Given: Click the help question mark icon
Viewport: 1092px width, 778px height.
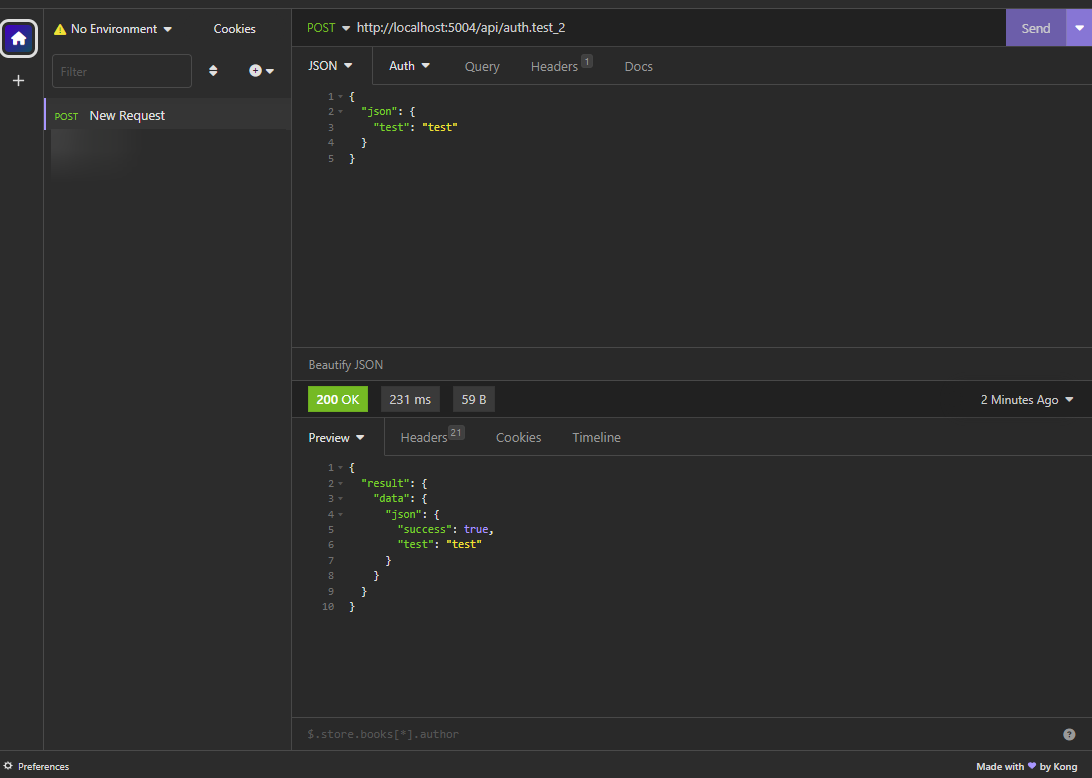Looking at the screenshot, I should click(x=1069, y=734).
